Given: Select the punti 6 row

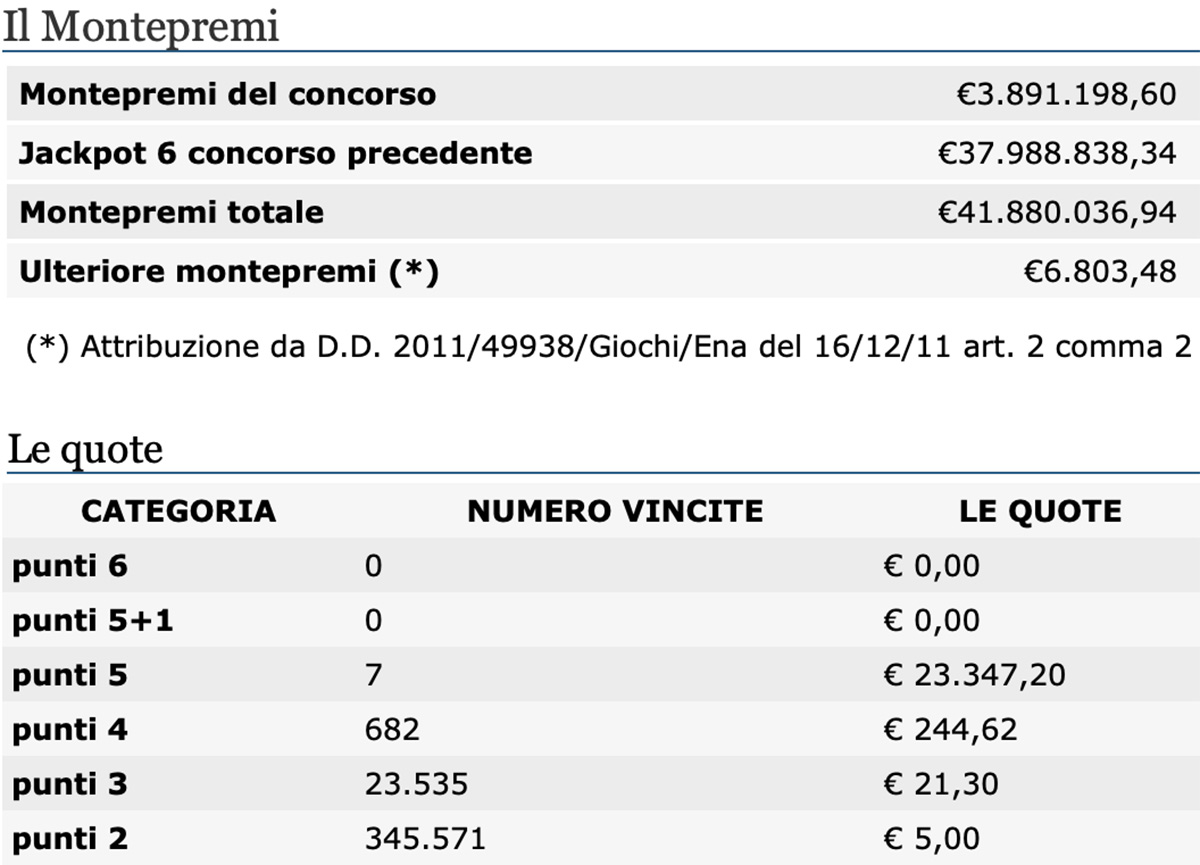Looking at the screenshot, I should click(600, 567).
